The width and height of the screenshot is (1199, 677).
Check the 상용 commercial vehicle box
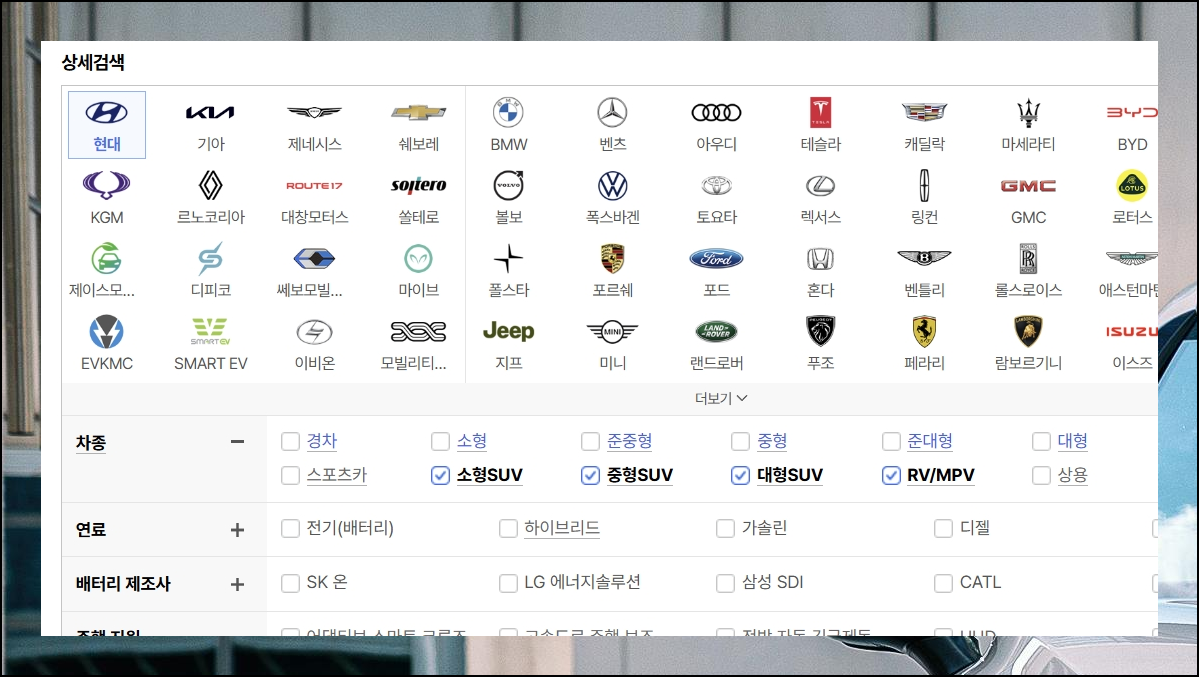click(x=1041, y=475)
